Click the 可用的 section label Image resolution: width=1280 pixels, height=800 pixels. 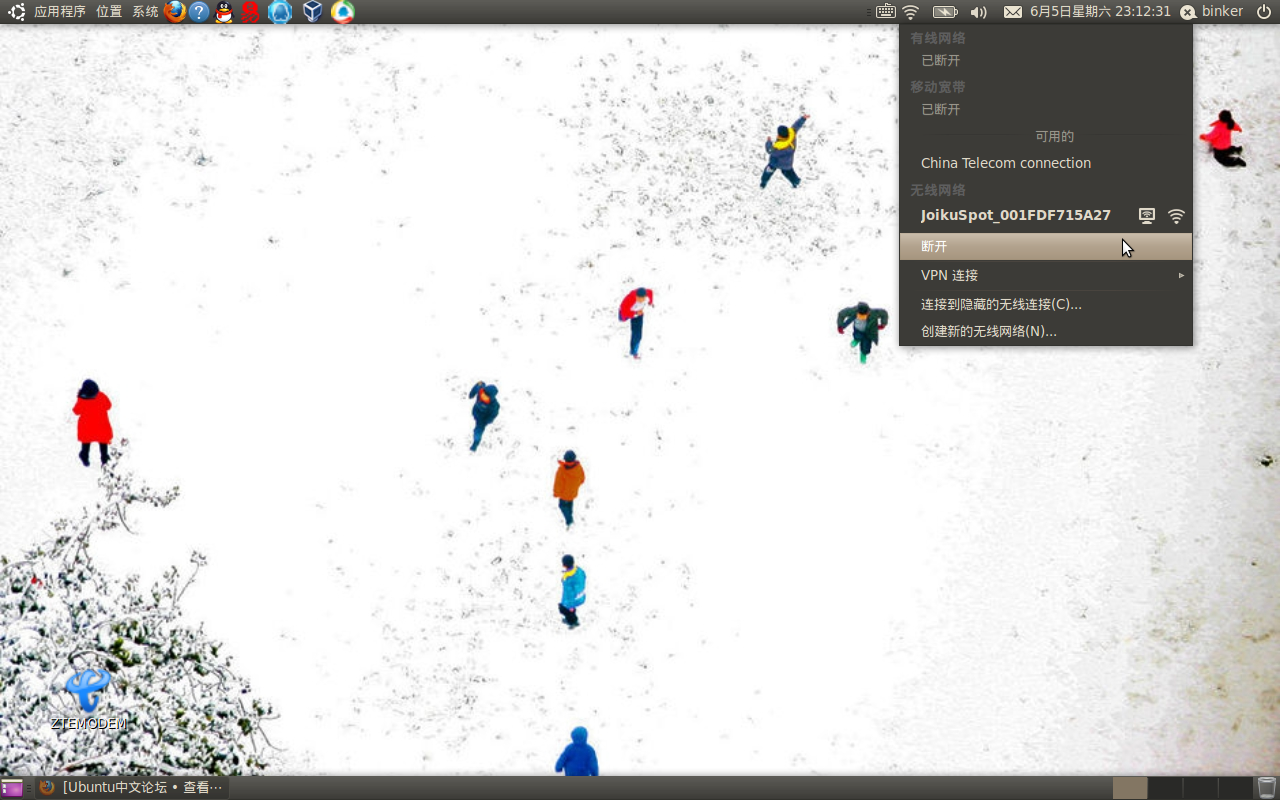[1054, 137]
